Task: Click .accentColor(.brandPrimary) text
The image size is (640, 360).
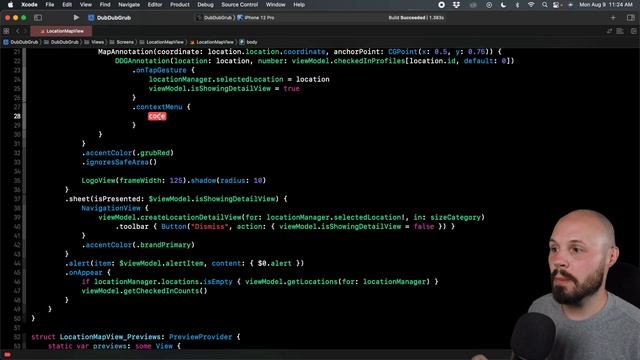Action: pos(138,245)
